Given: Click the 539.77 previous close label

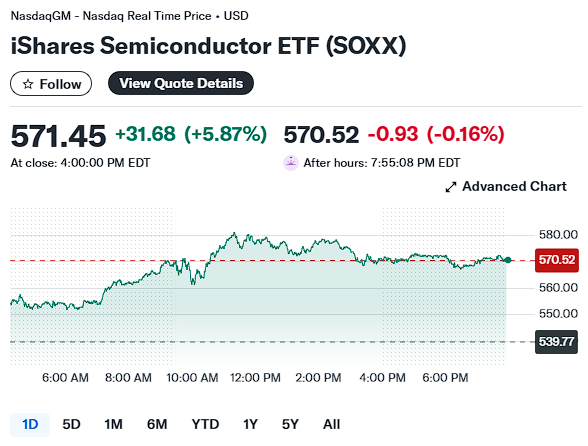Looking at the screenshot, I should pos(556,342).
